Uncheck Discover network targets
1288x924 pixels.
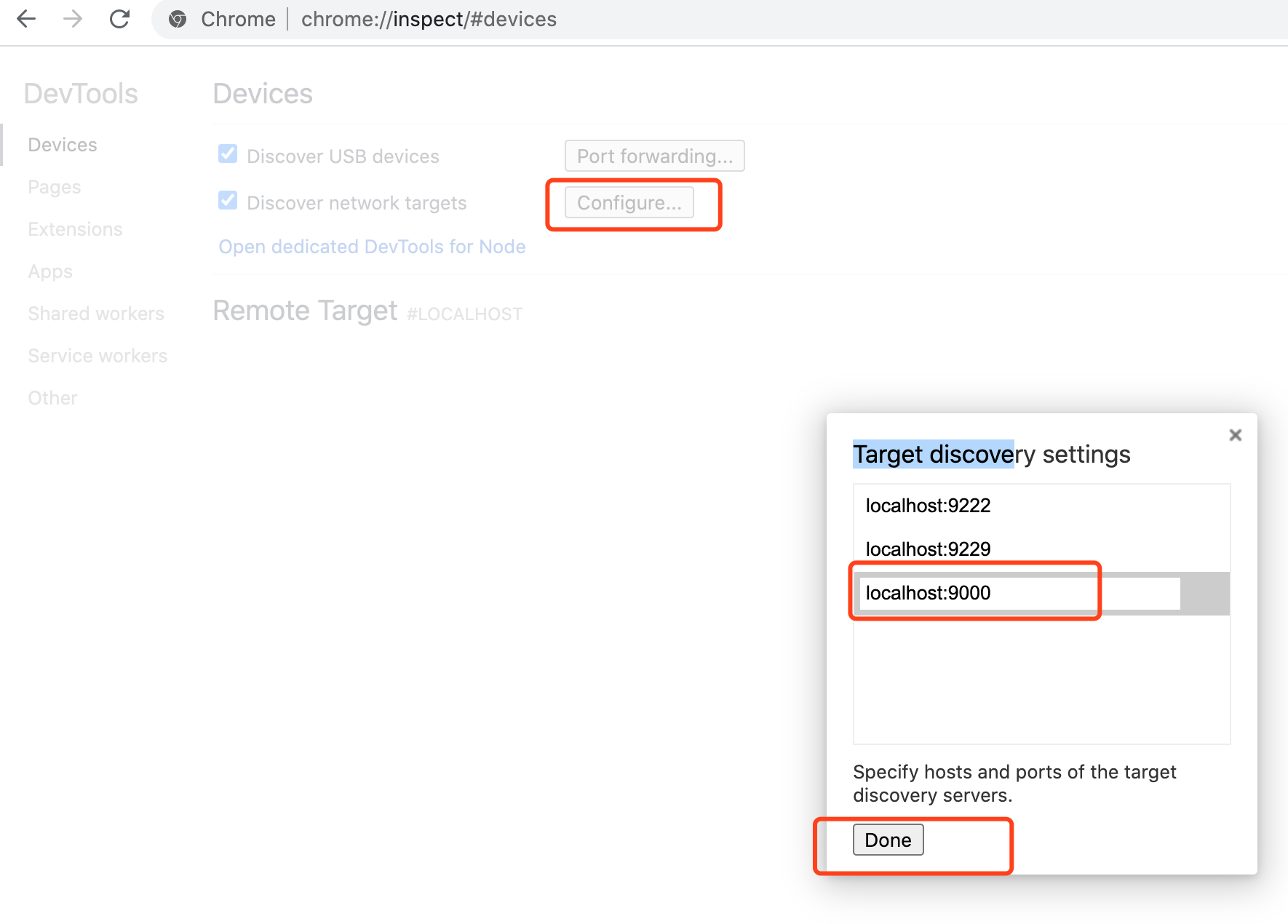pos(228,201)
